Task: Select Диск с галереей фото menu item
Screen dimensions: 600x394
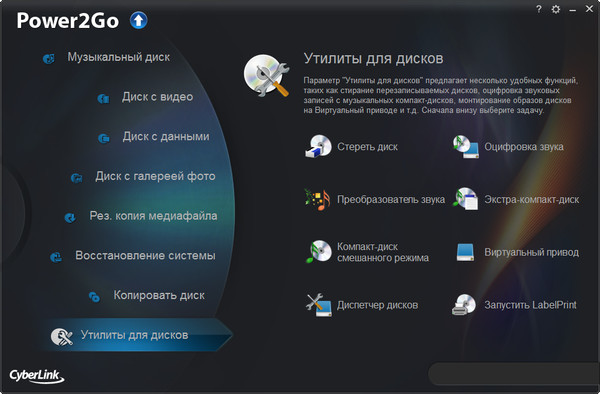Action: tap(155, 176)
